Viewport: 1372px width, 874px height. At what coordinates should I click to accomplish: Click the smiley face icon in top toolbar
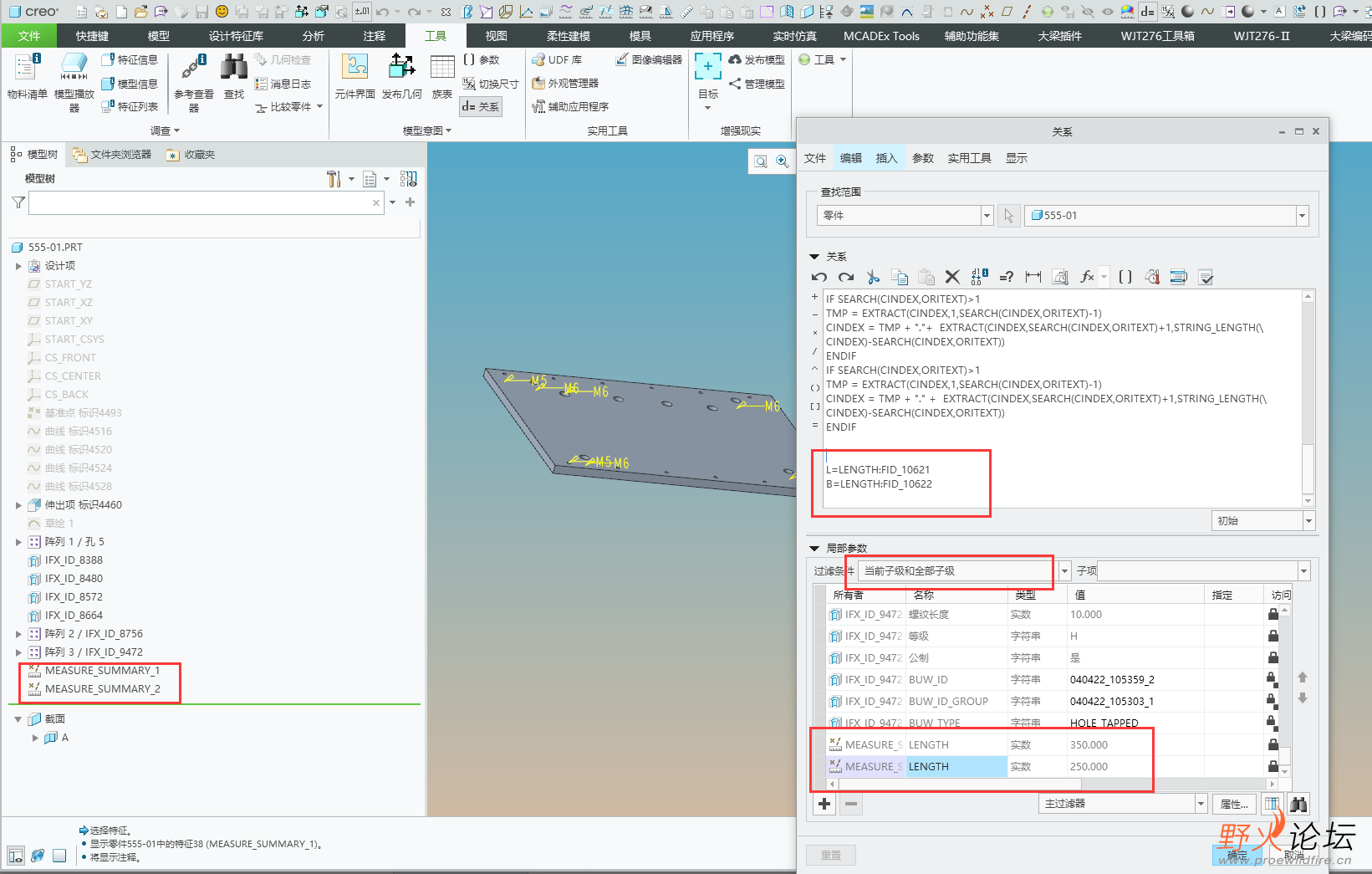pyautogui.click(x=222, y=12)
